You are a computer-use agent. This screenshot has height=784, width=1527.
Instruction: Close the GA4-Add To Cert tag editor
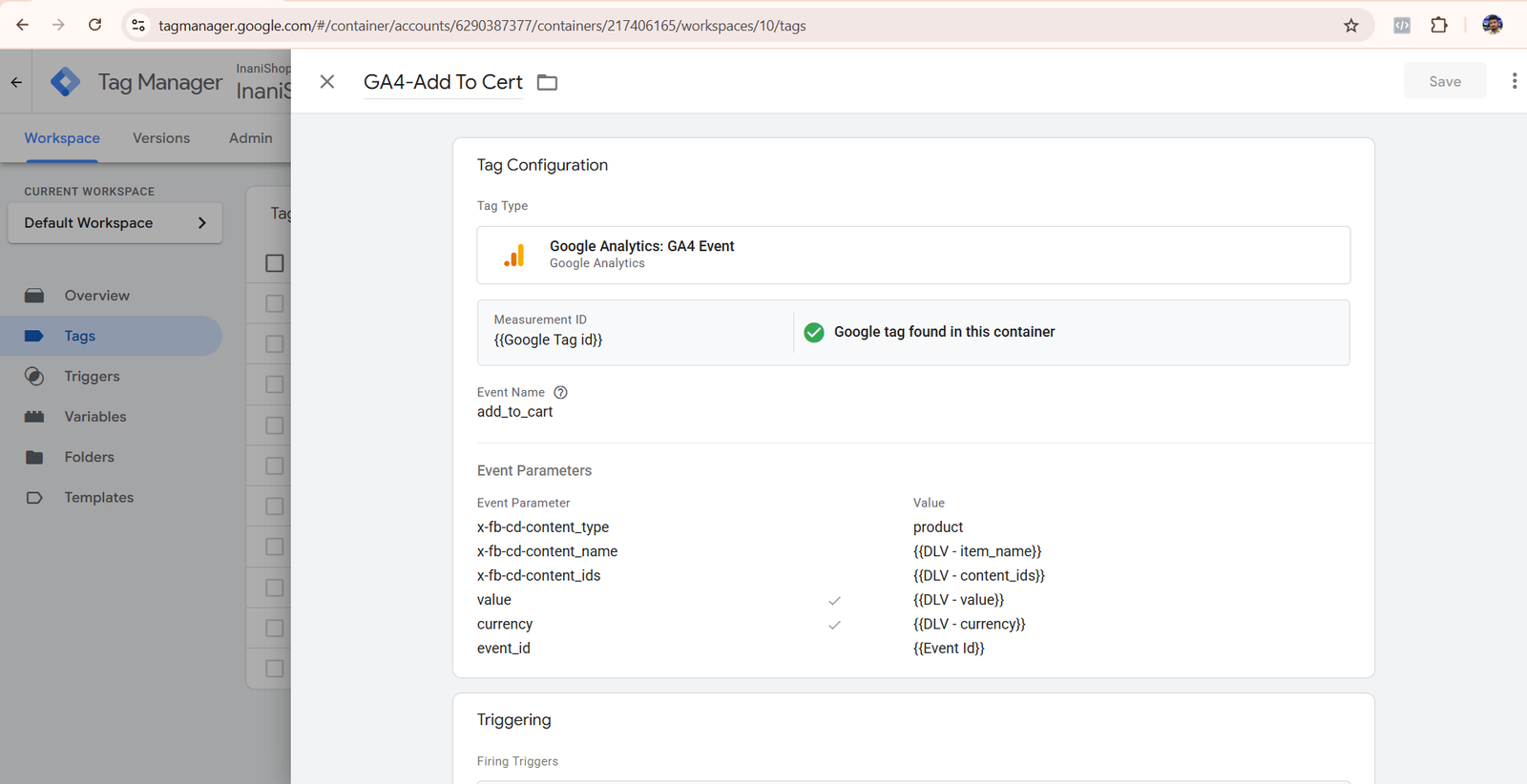tap(327, 82)
